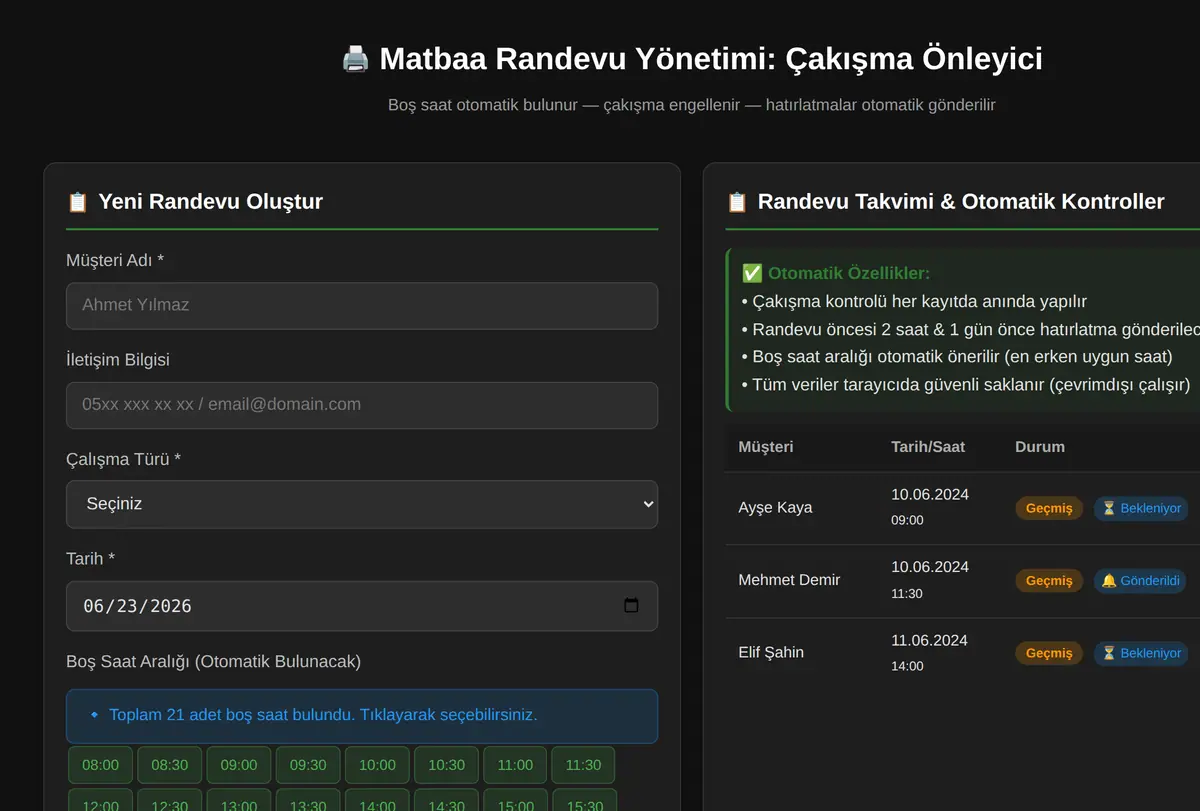
Task: Pick the 10:30 time slot
Action: coord(446,765)
